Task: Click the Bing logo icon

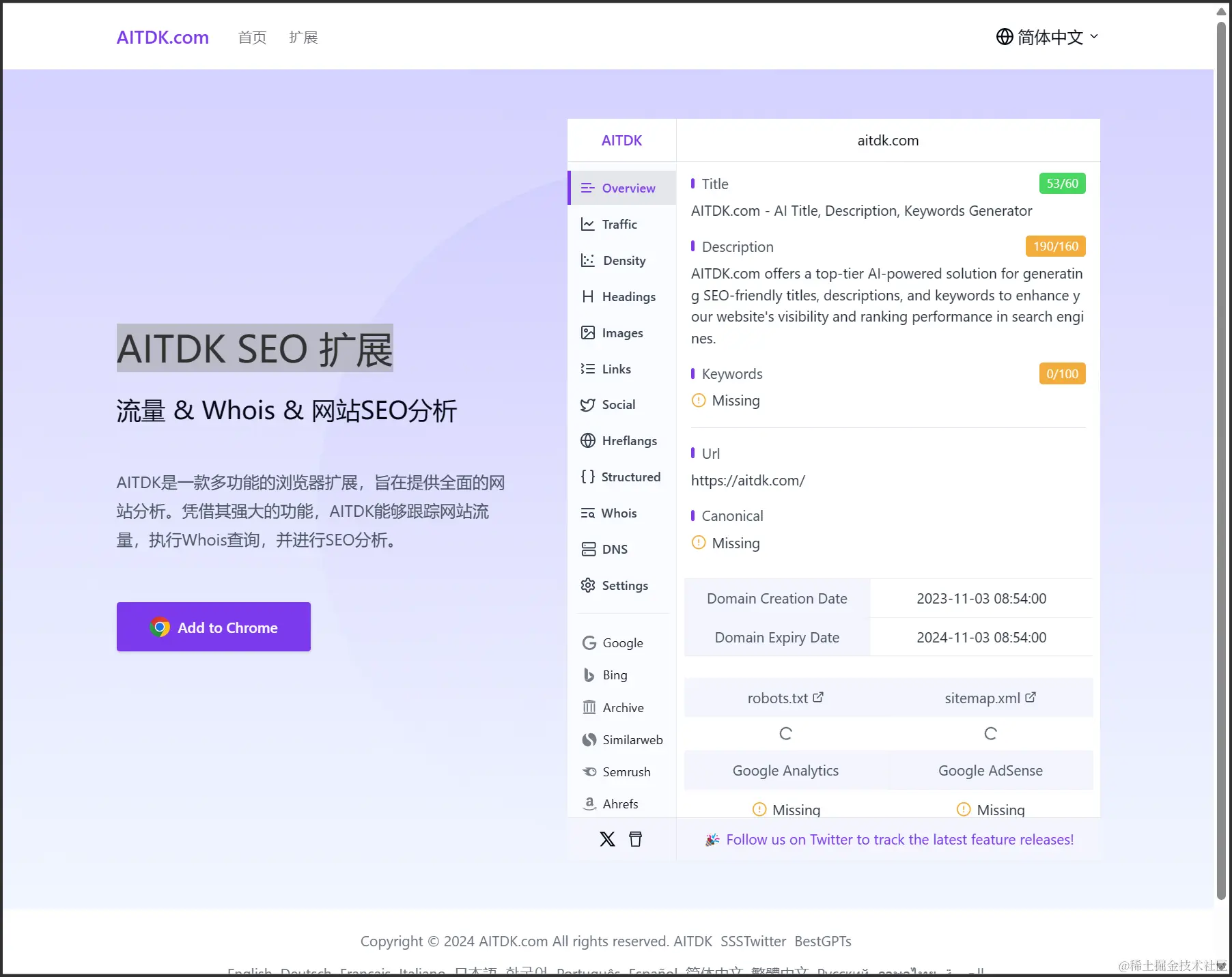Action: pyautogui.click(x=589, y=675)
